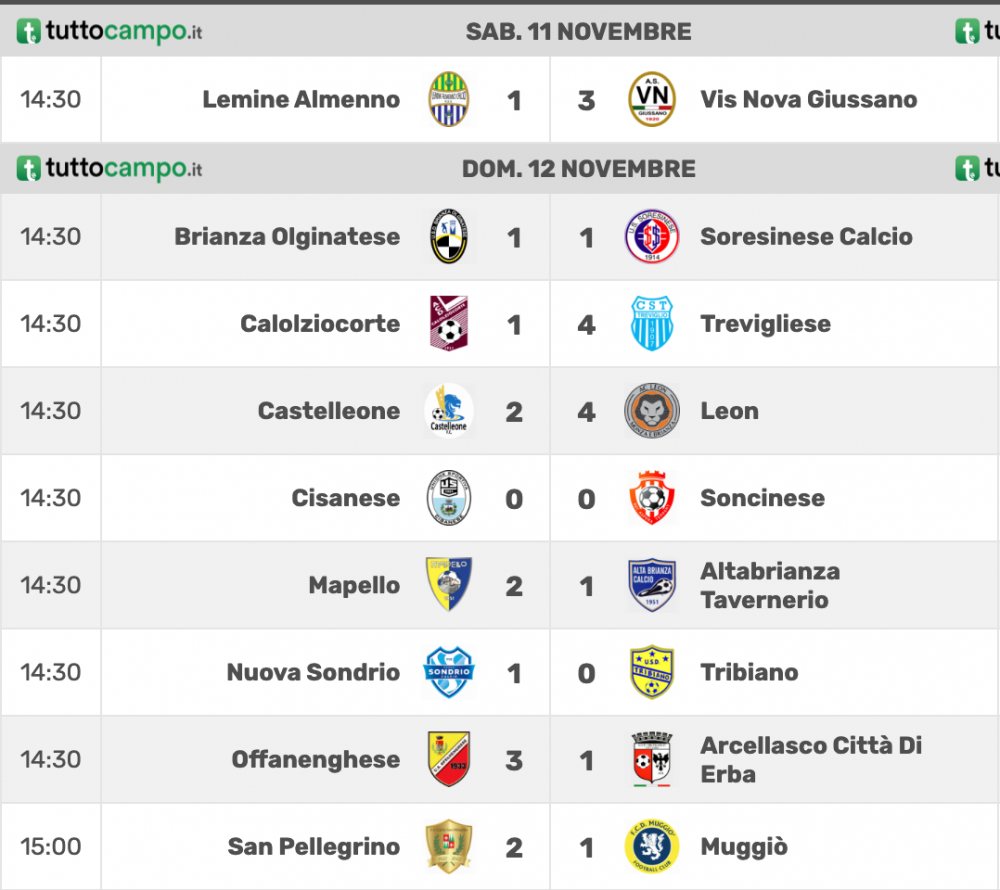Click the Altabrianza Tavernerio team name
Screen dimensions: 1000x890
[x=770, y=585]
